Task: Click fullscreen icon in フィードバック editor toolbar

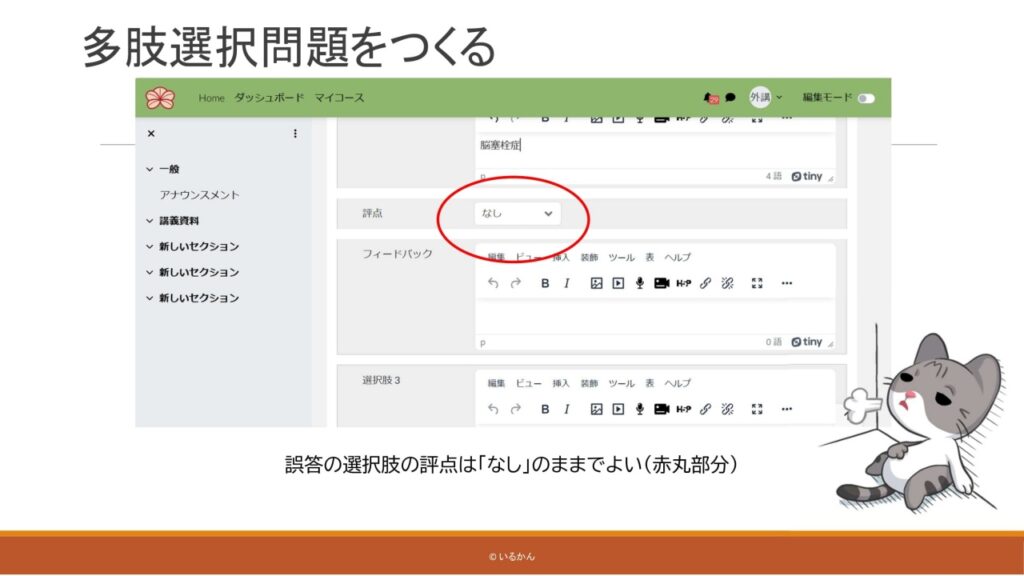Action: (x=757, y=283)
